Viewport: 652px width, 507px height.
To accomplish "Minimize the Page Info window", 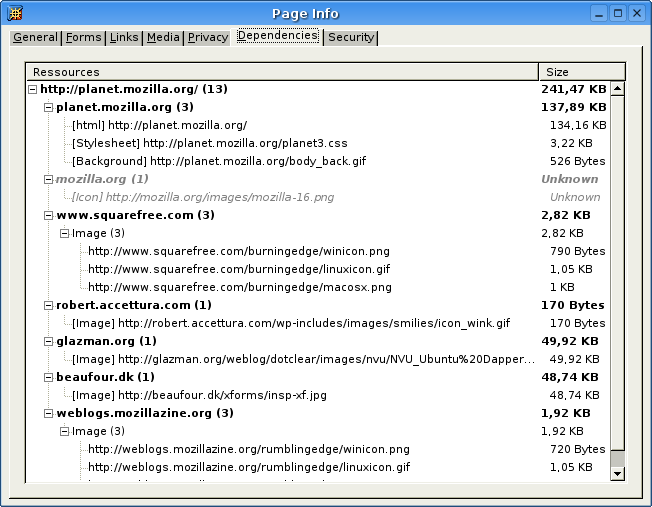I will pos(599,14).
